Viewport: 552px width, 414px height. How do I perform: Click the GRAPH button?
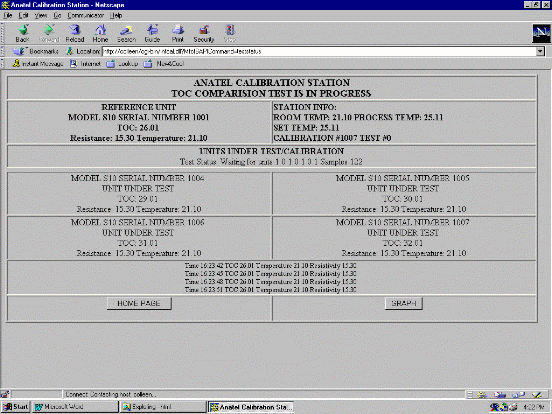tap(404, 303)
